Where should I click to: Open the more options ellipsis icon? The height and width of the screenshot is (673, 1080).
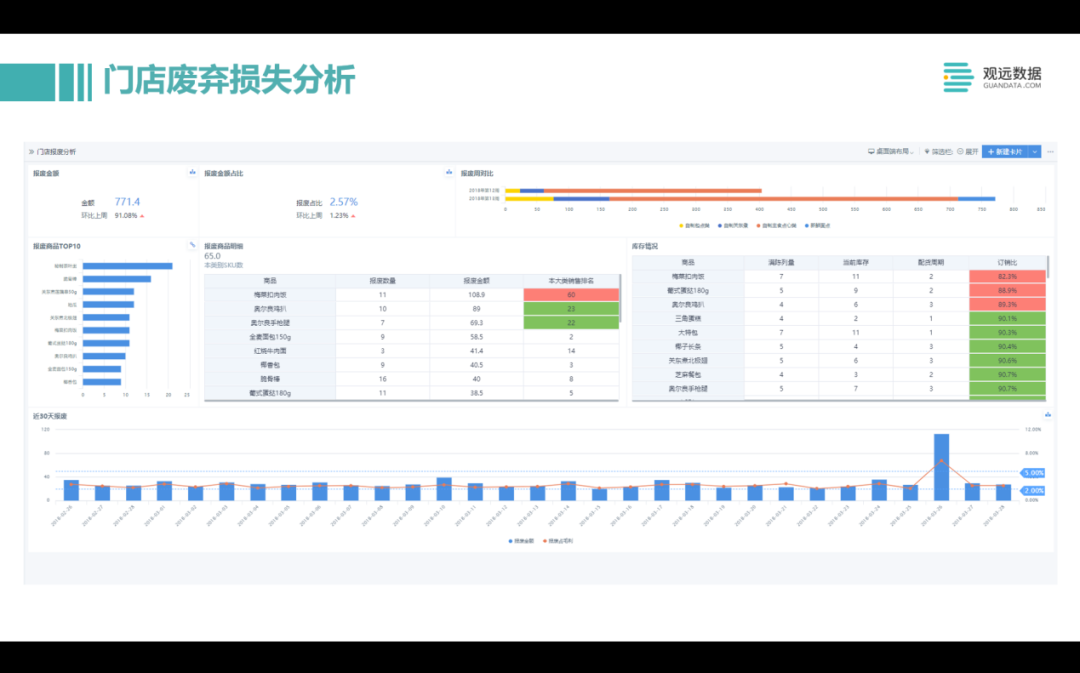pyautogui.click(x=1050, y=152)
